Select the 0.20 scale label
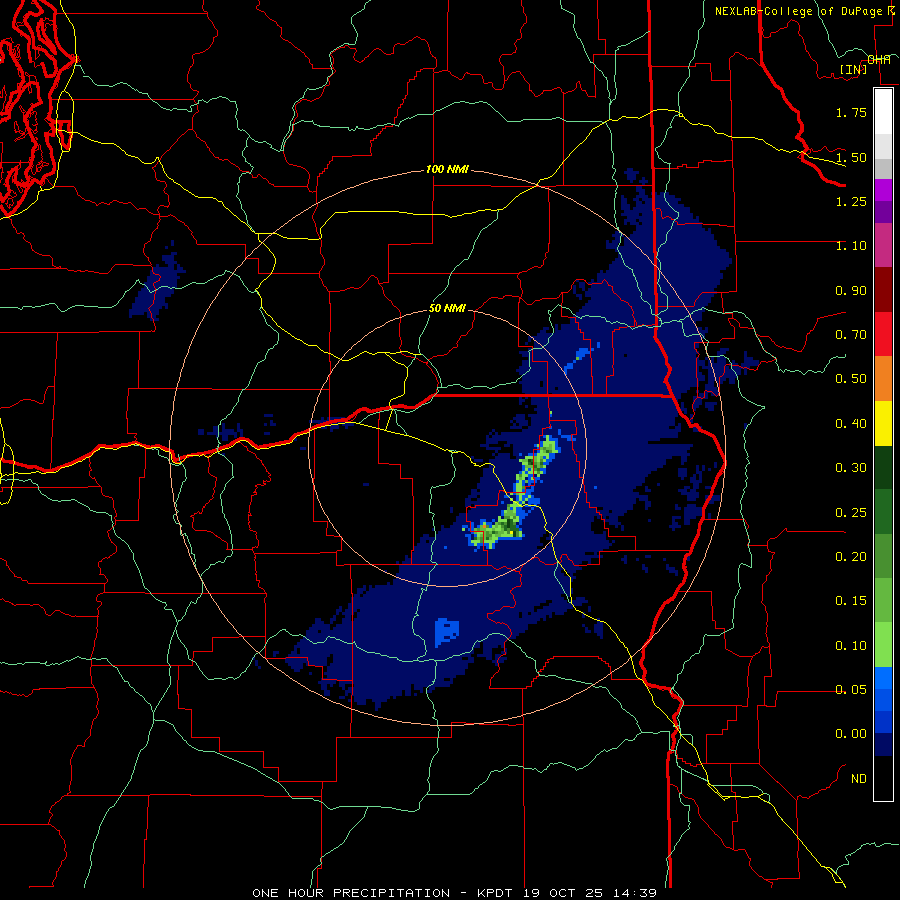Viewport: 900px width, 900px height. (x=851, y=557)
